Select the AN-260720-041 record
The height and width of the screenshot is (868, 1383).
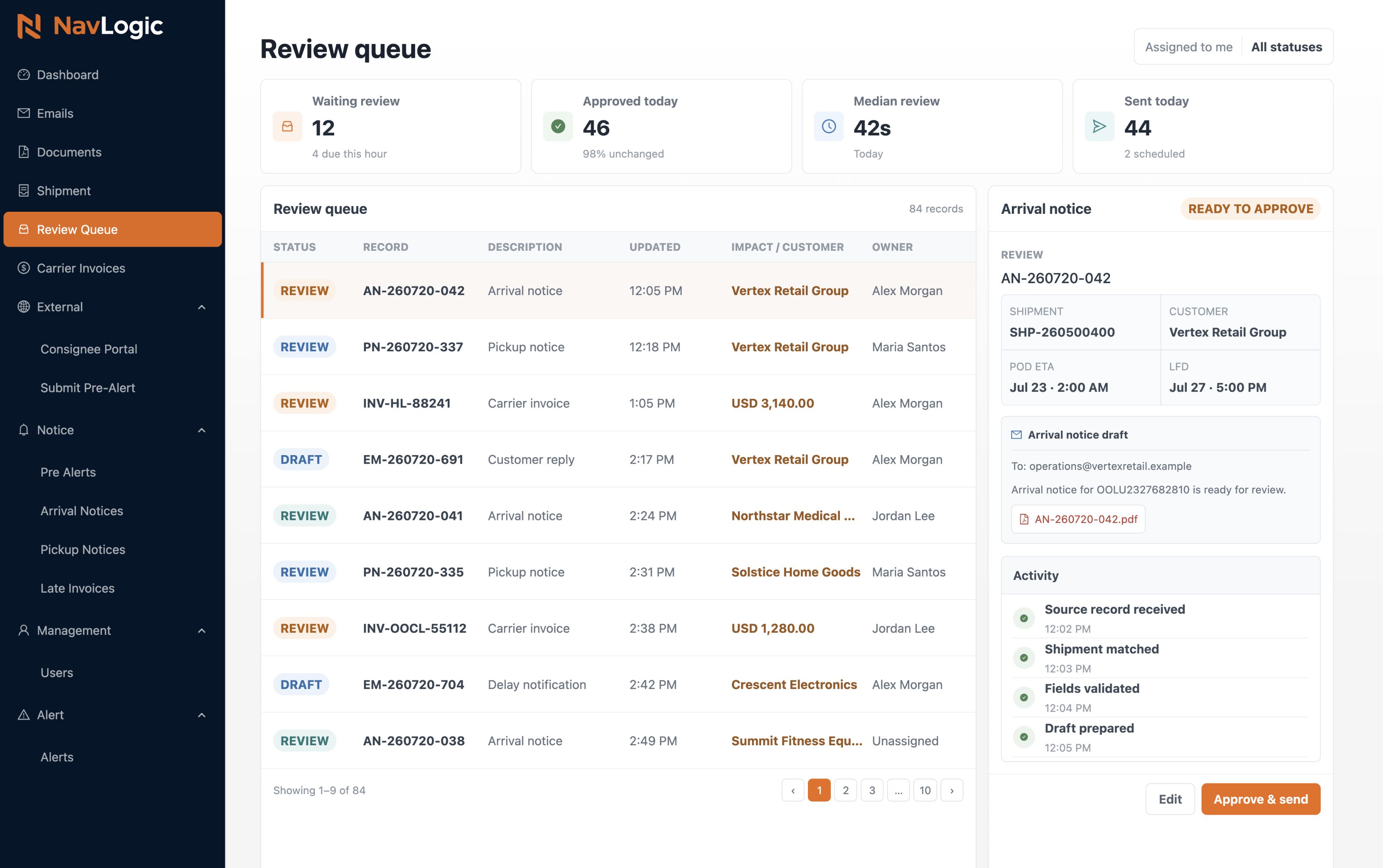618,515
